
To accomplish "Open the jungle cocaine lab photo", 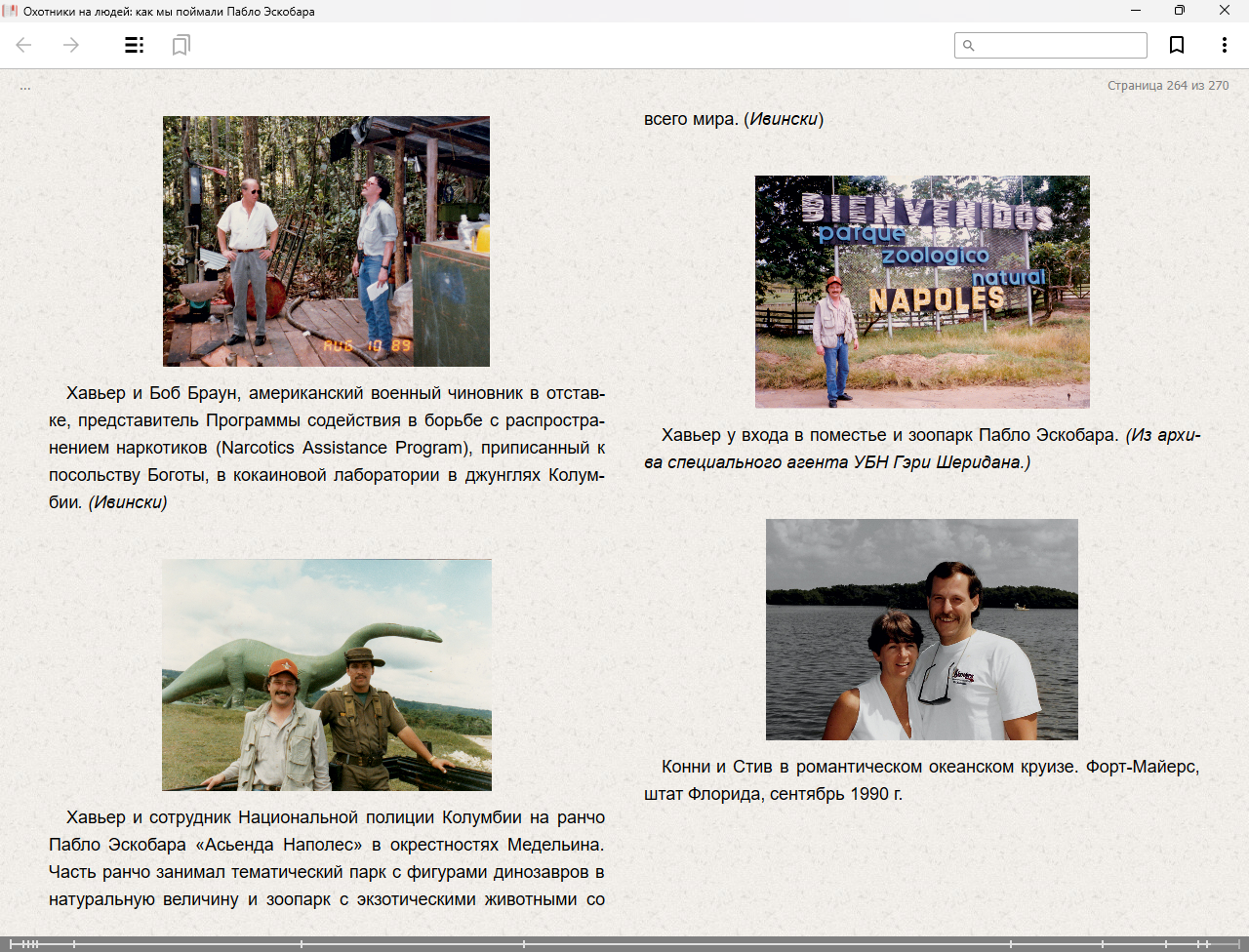I will 326,241.
